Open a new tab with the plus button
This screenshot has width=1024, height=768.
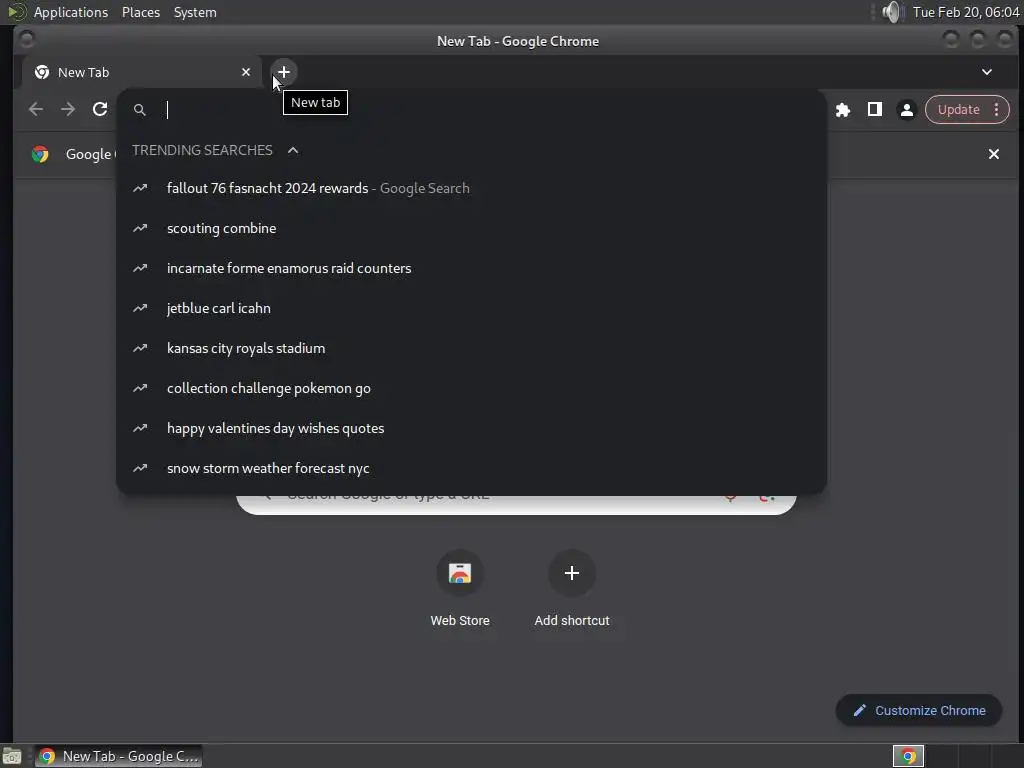click(283, 72)
